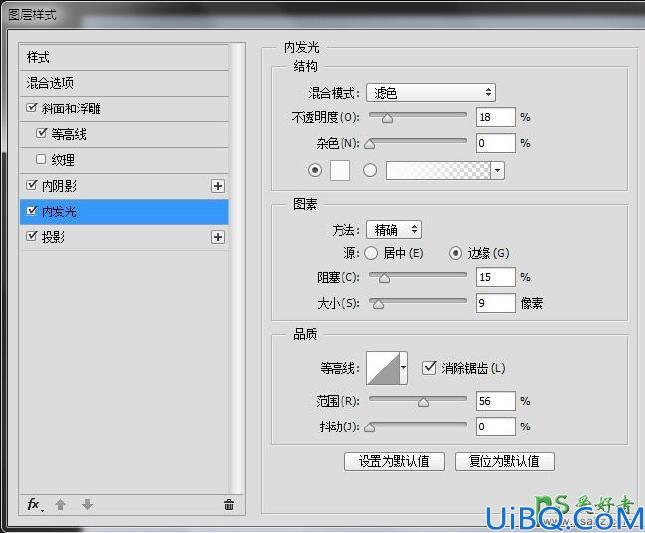
Task: Click the 范围 value field showing 56
Action: click(x=496, y=401)
